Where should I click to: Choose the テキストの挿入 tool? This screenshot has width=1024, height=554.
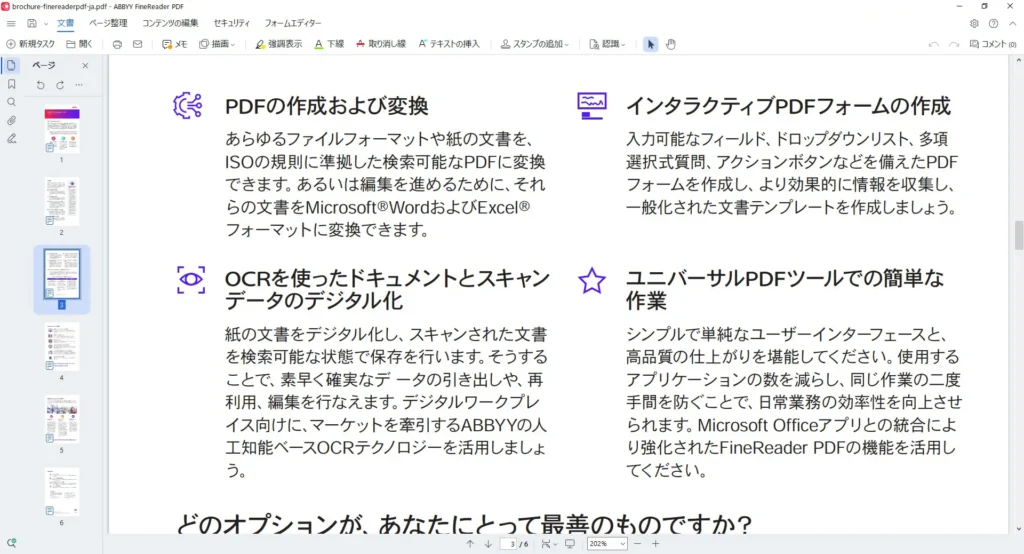[x=449, y=44]
